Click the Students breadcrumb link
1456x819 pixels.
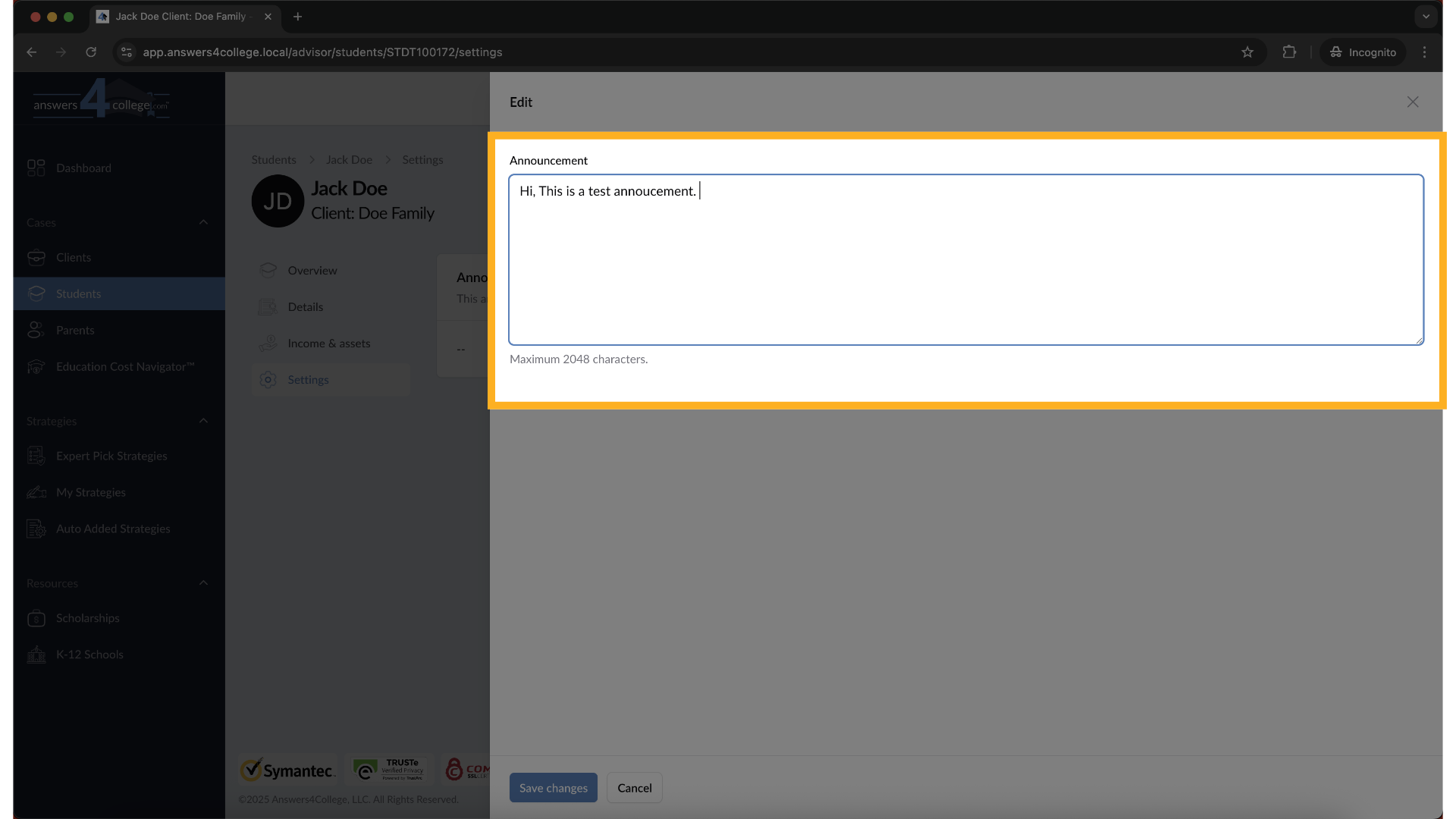tap(274, 160)
